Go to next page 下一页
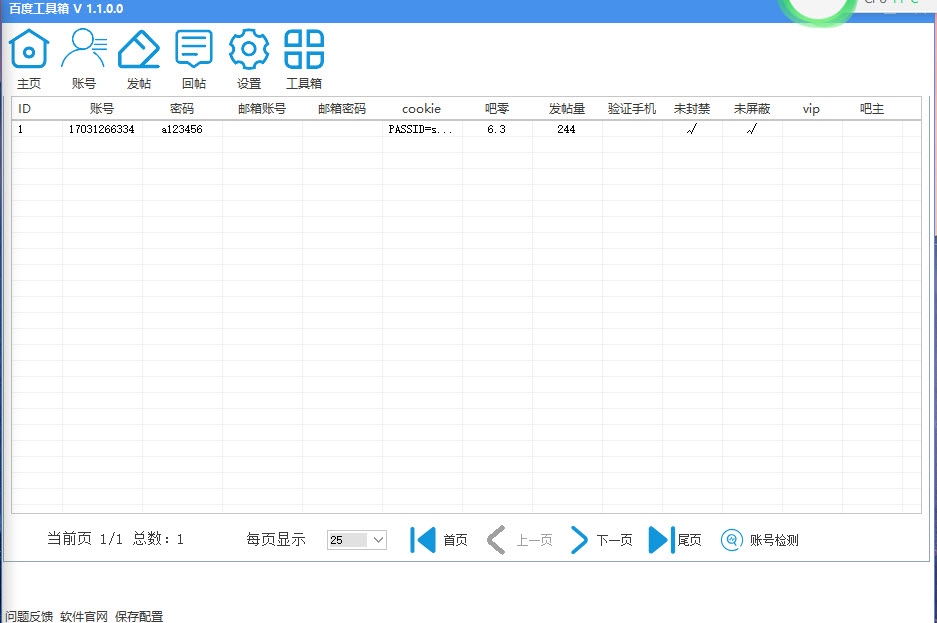This screenshot has height=623, width=937. tap(601, 540)
